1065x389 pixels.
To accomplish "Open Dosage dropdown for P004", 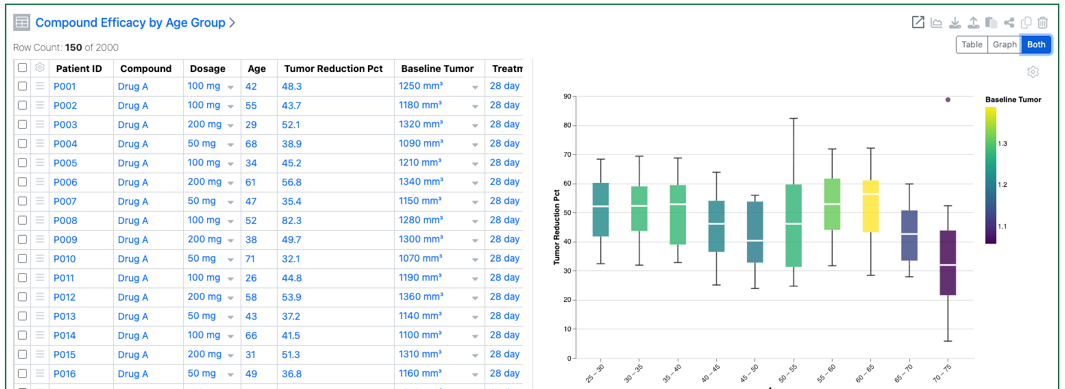I will tap(230, 145).
